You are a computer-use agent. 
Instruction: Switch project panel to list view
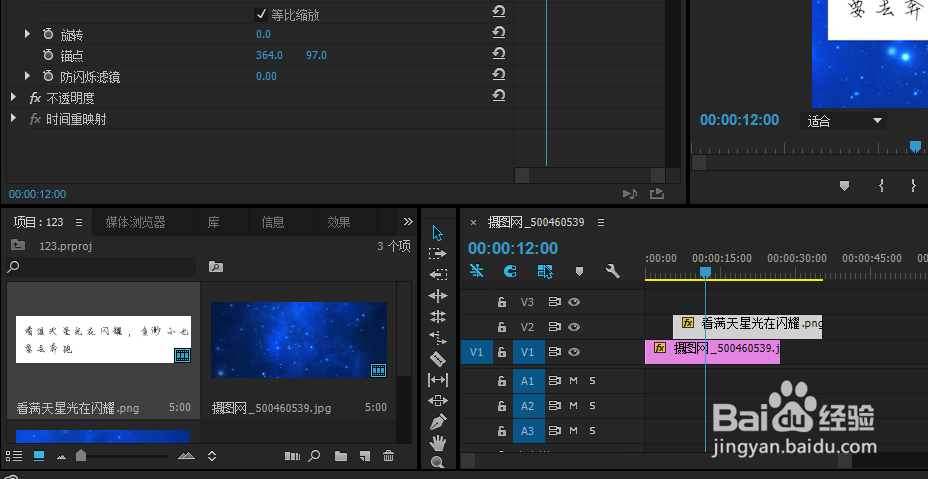click(x=14, y=456)
